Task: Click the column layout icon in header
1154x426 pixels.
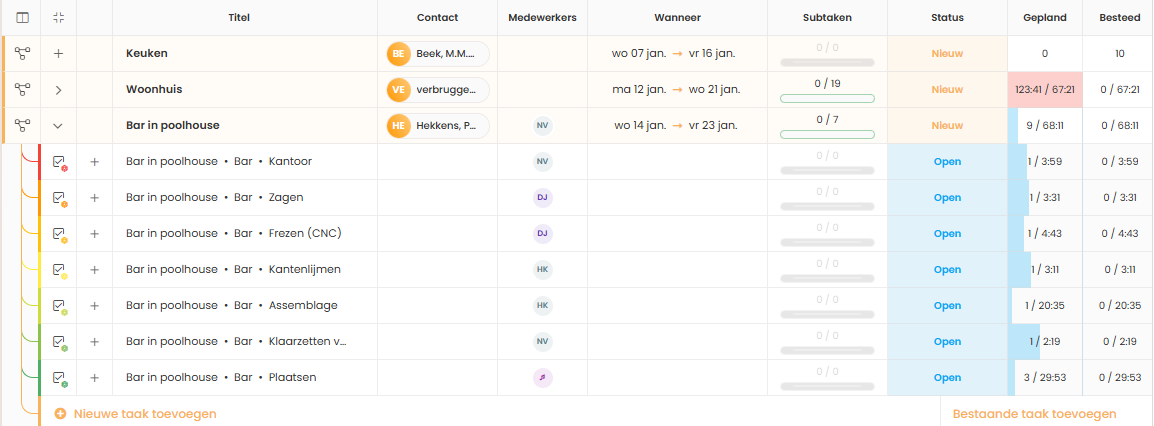Action: click(x=22, y=17)
